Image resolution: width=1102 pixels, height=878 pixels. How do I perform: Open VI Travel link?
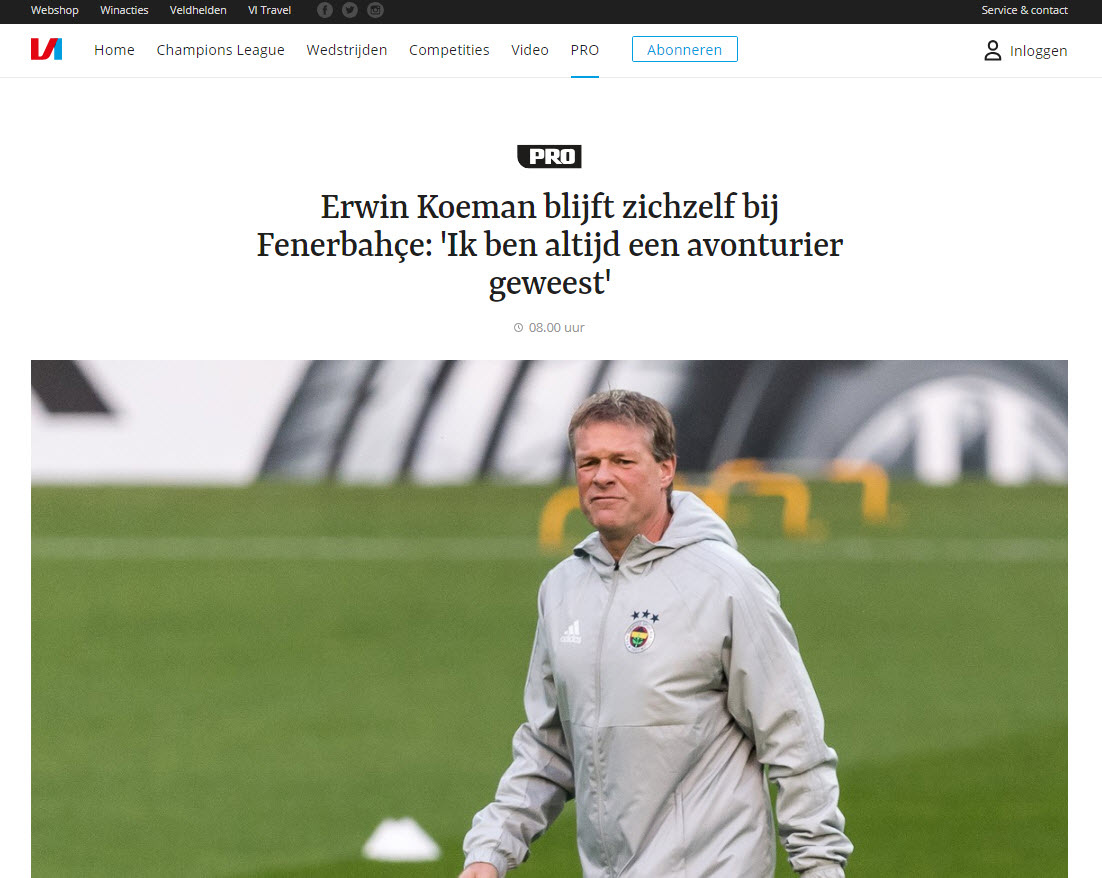[269, 10]
